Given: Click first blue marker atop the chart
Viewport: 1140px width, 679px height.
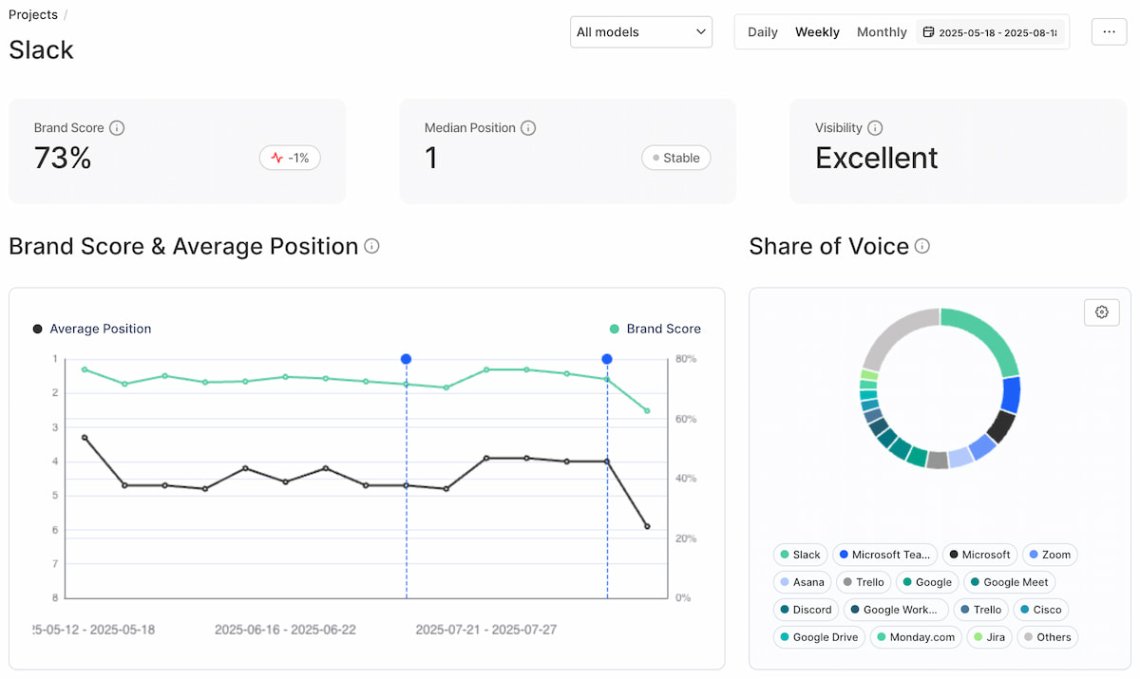Looking at the screenshot, I should click(406, 359).
